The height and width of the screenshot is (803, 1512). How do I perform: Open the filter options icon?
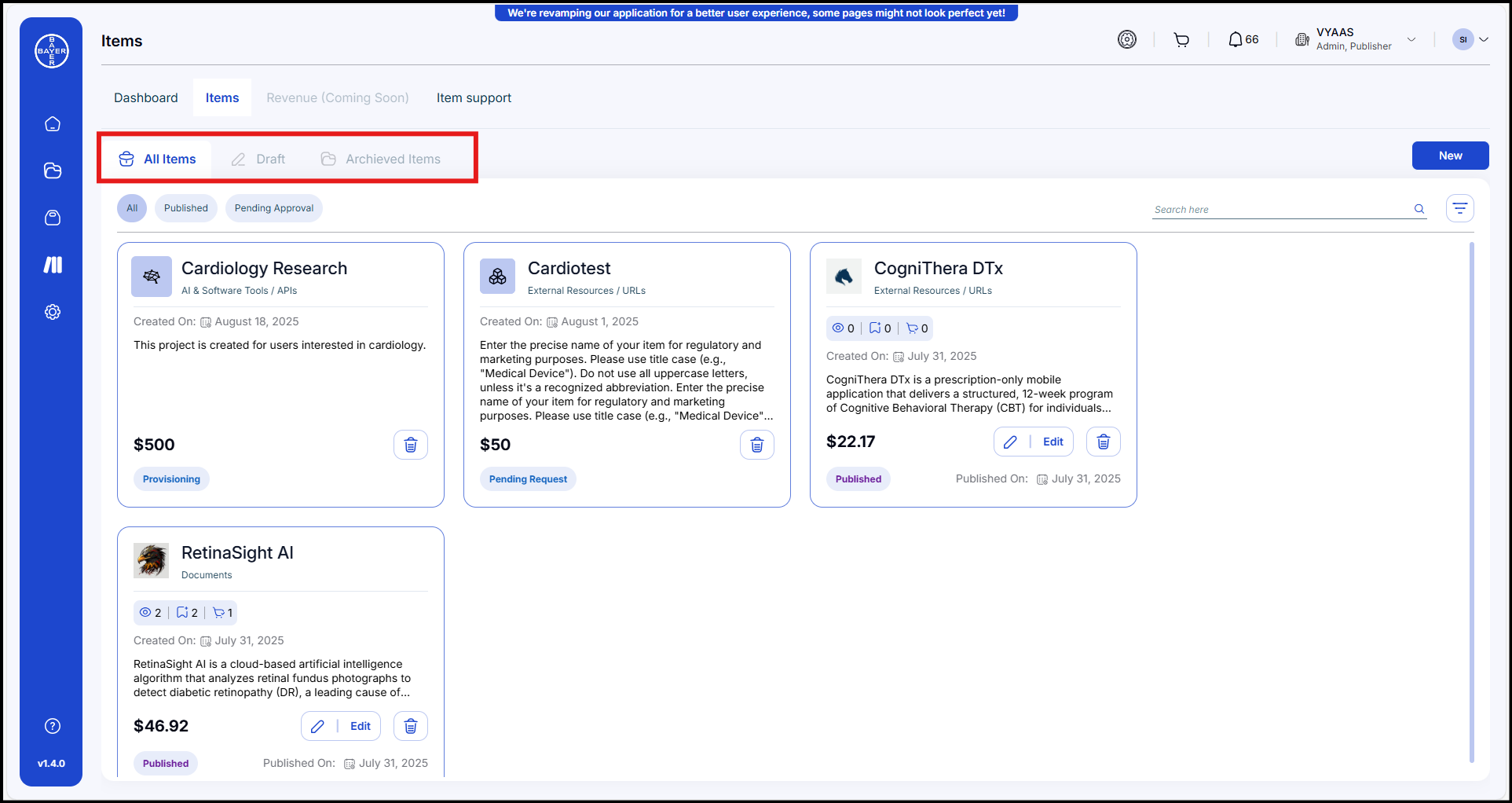[x=1460, y=208]
